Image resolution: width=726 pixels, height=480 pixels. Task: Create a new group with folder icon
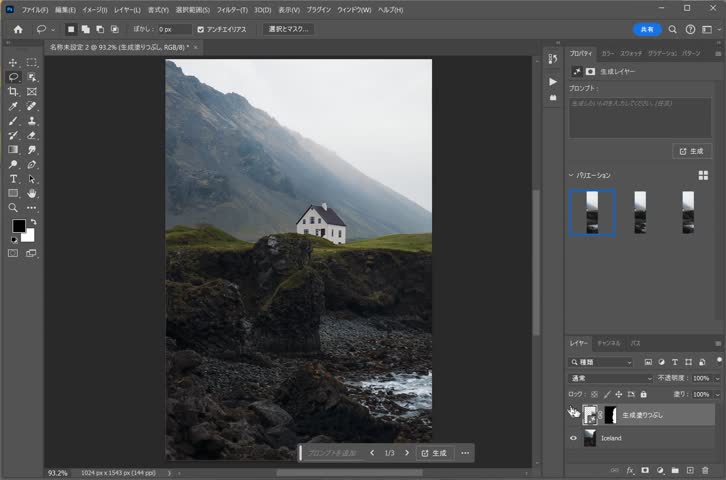click(675, 469)
